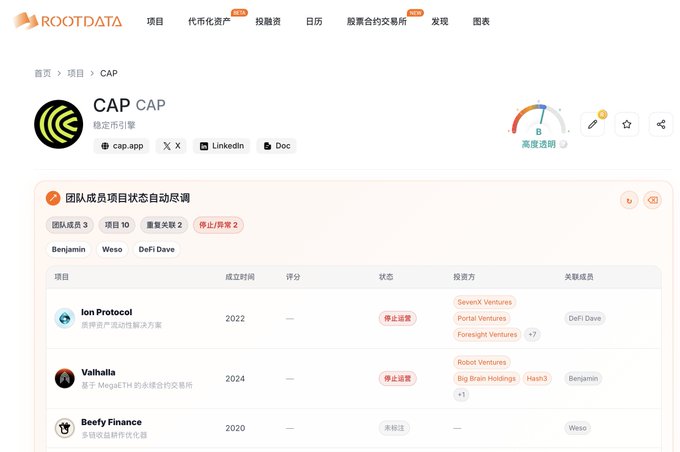Open the 发现 menu
The image size is (680, 452).
[439, 21]
